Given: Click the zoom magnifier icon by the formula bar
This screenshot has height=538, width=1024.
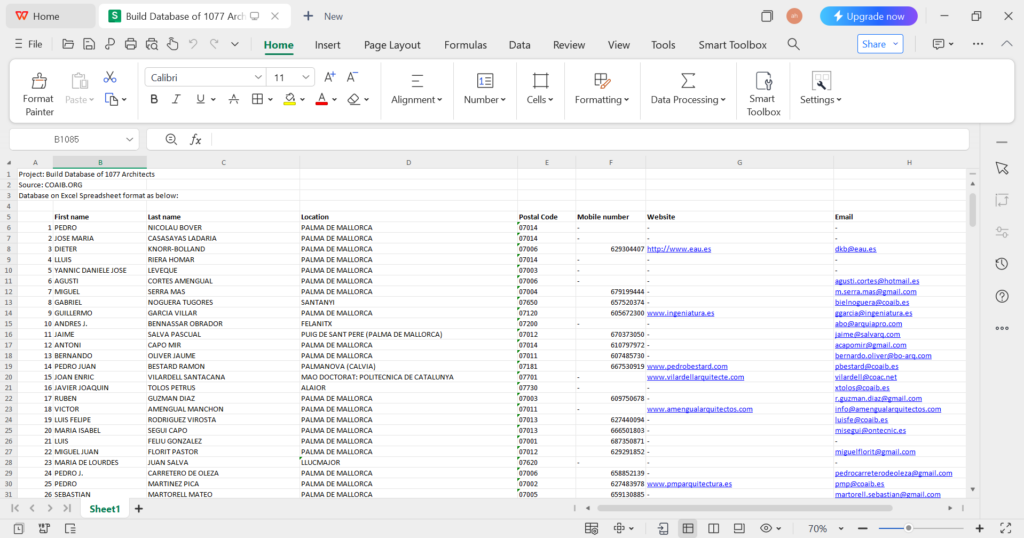Looking at the screenshot, I should click(171, 140).
